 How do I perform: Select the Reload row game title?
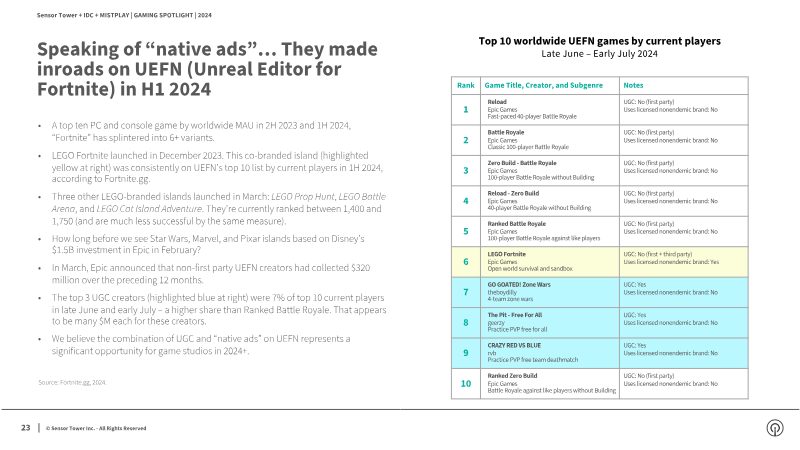pos(497,102)
